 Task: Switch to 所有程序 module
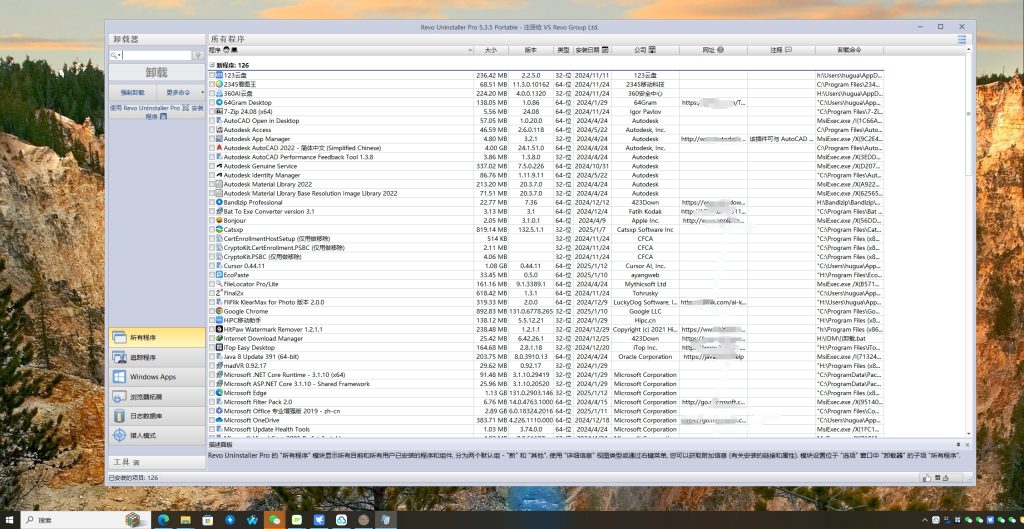(156, 338)
